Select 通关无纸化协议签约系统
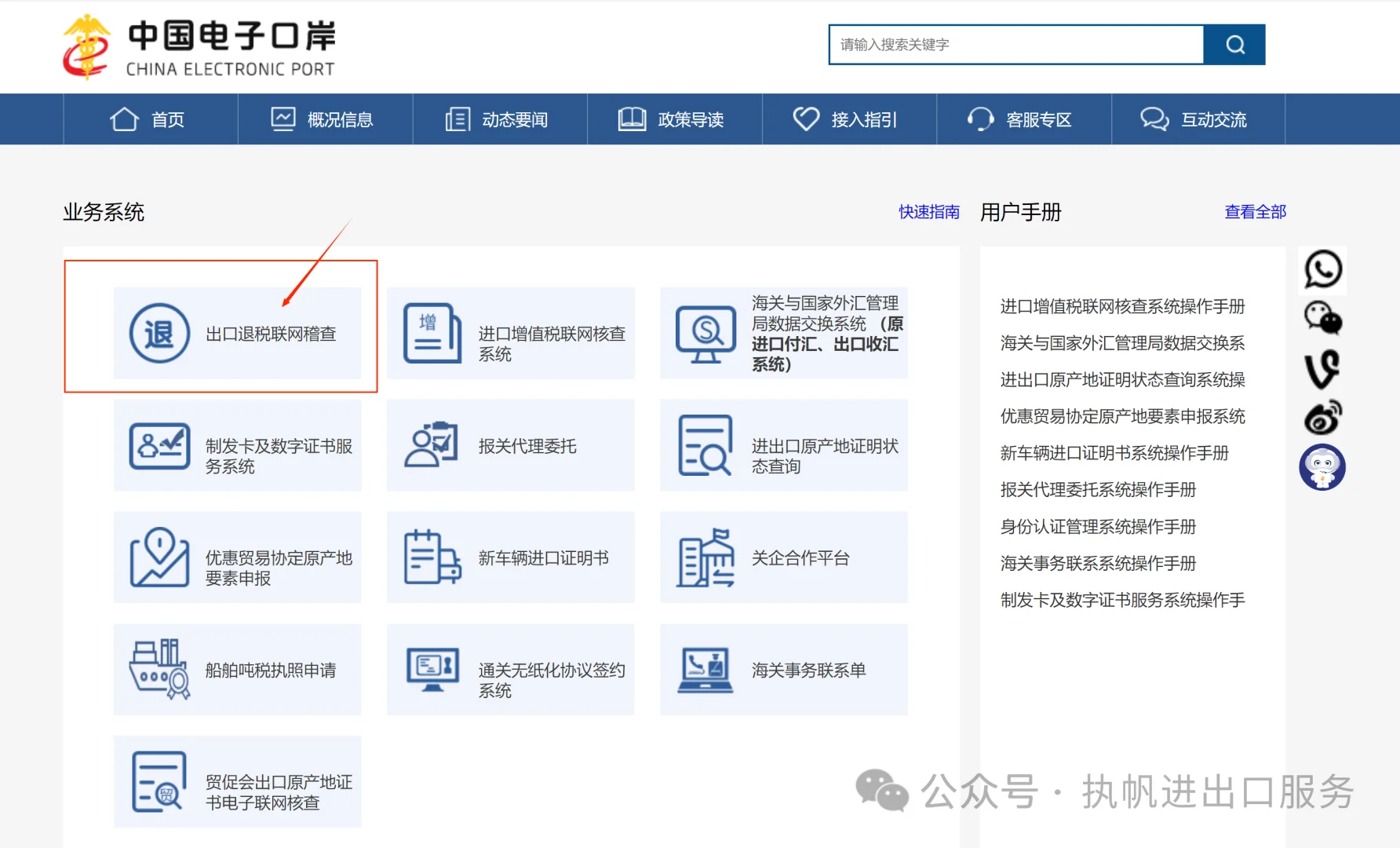 [510, 670]
